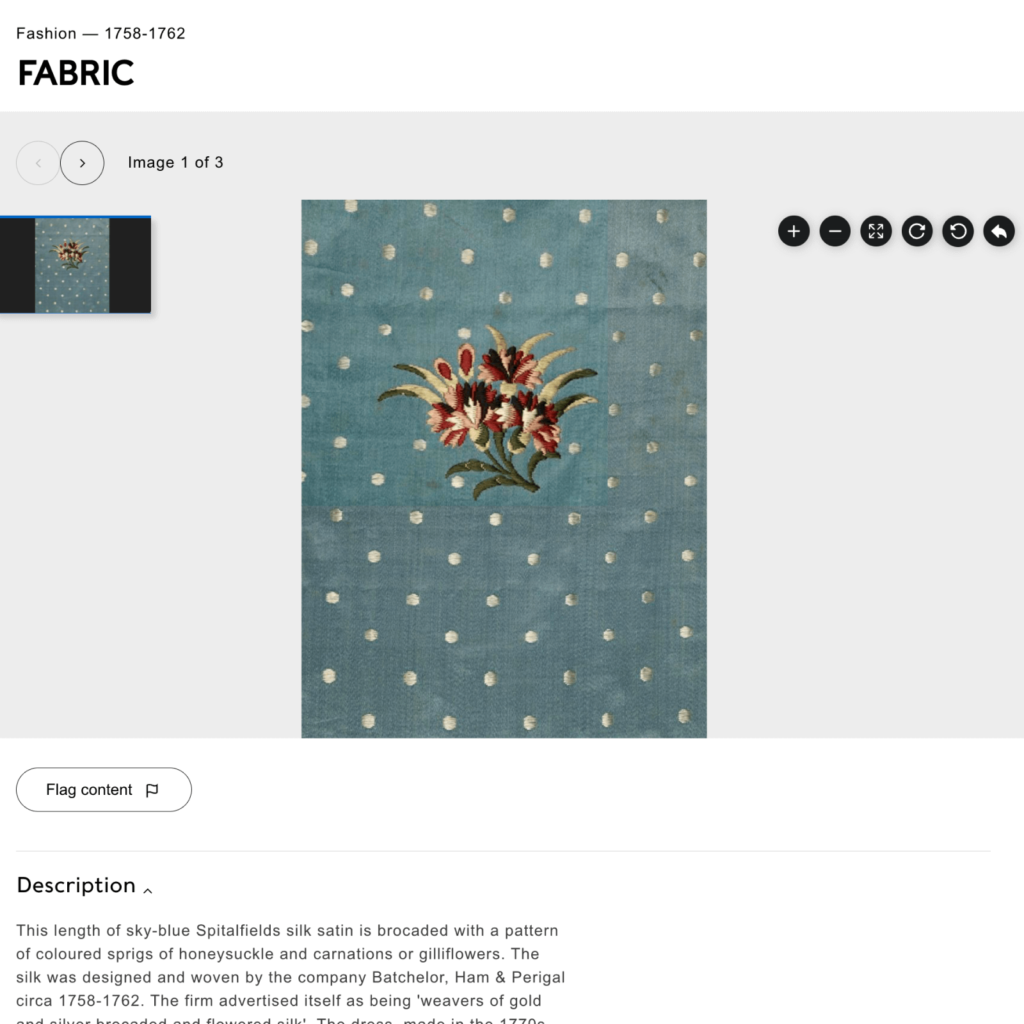The image size is (1024, 1024).
Task: Zoom out of the fabric image
Action: [835, 232]
